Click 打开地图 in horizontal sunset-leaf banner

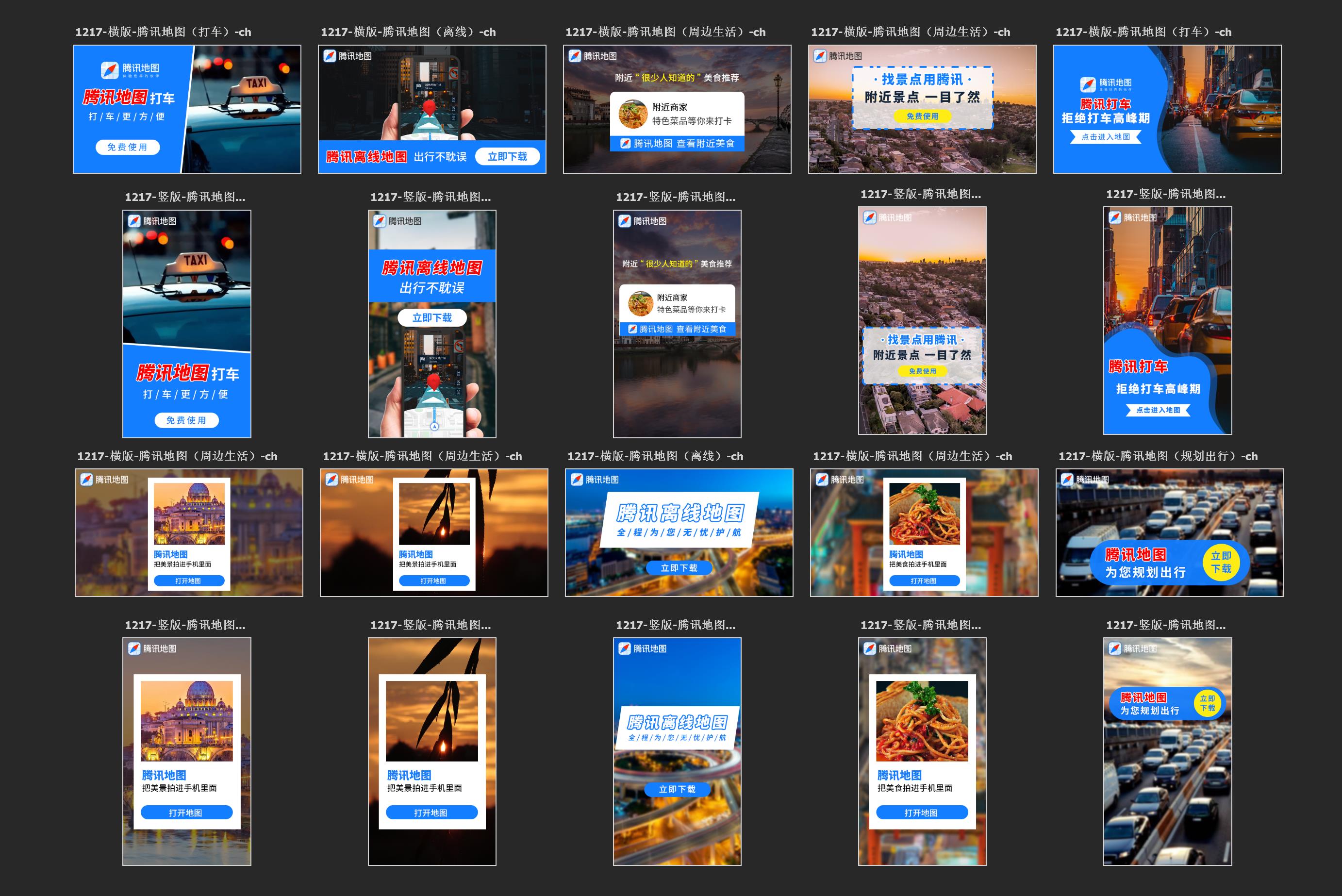pyautogui.click(x=433, y=581)
